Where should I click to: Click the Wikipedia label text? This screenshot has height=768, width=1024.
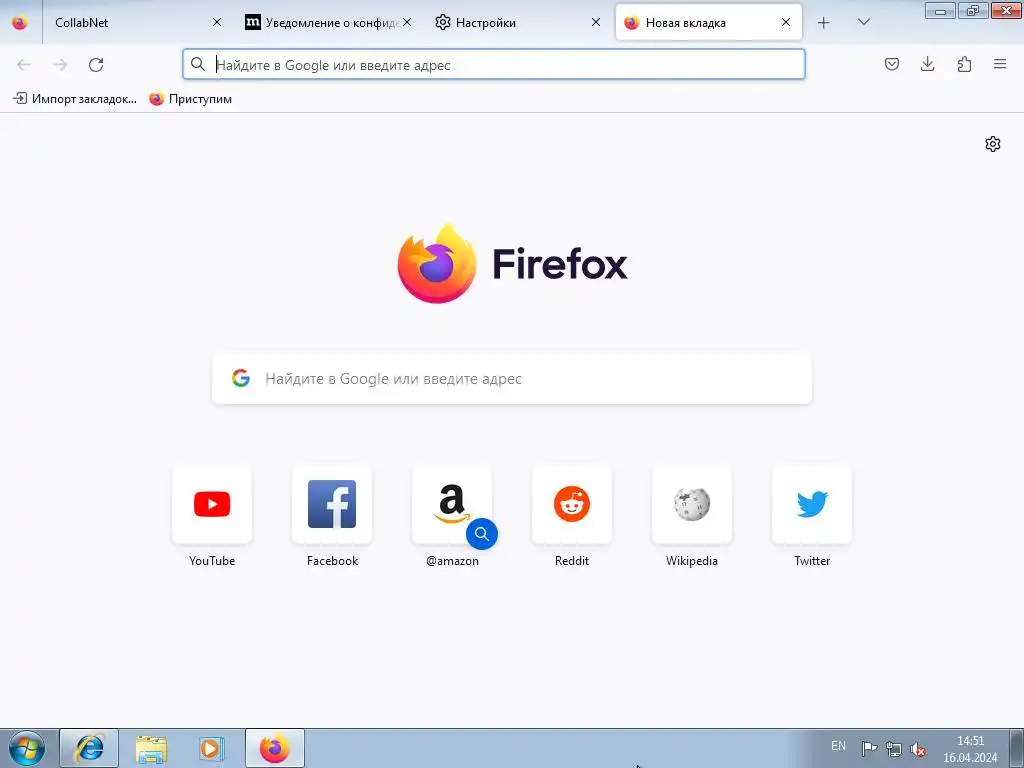[692, 560]
